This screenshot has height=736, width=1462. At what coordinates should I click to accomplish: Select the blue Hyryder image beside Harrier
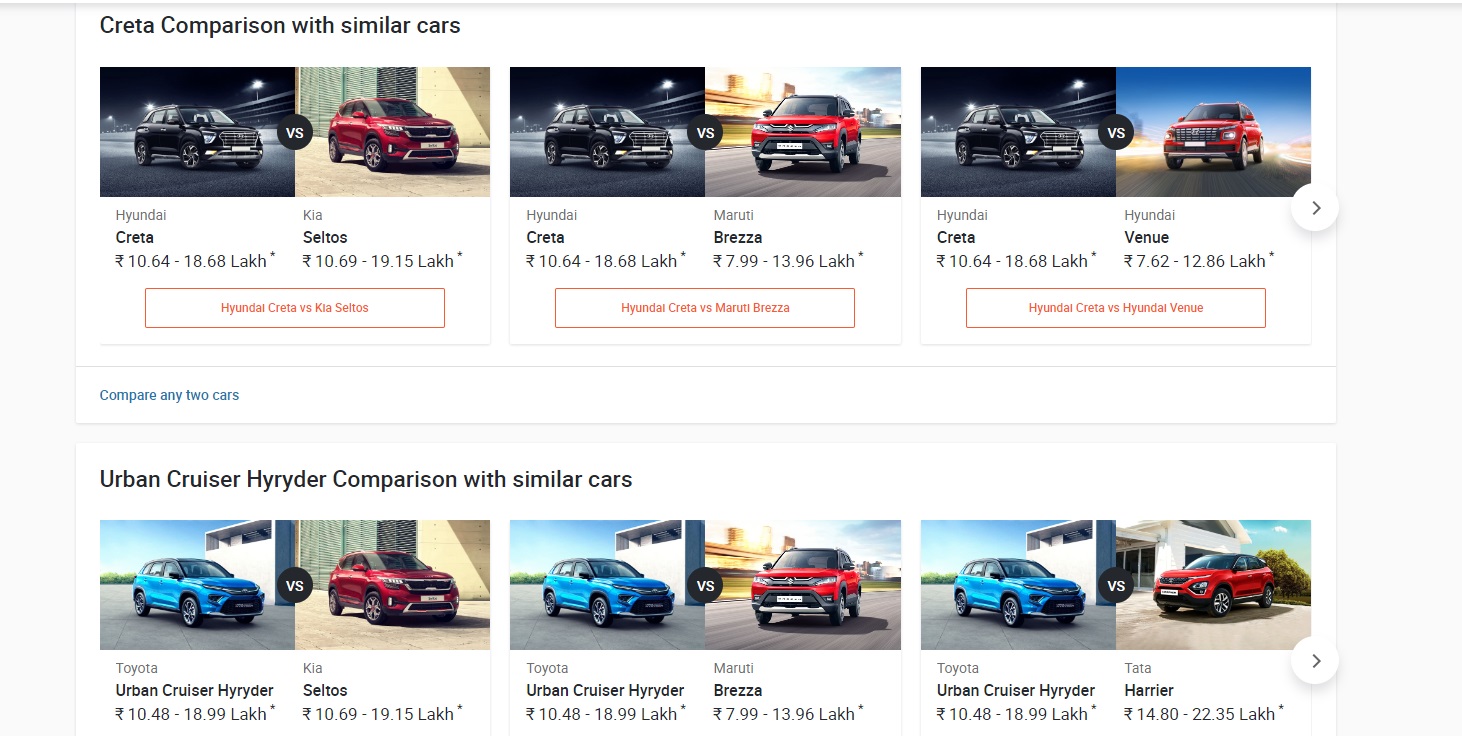click(1018, 585)
